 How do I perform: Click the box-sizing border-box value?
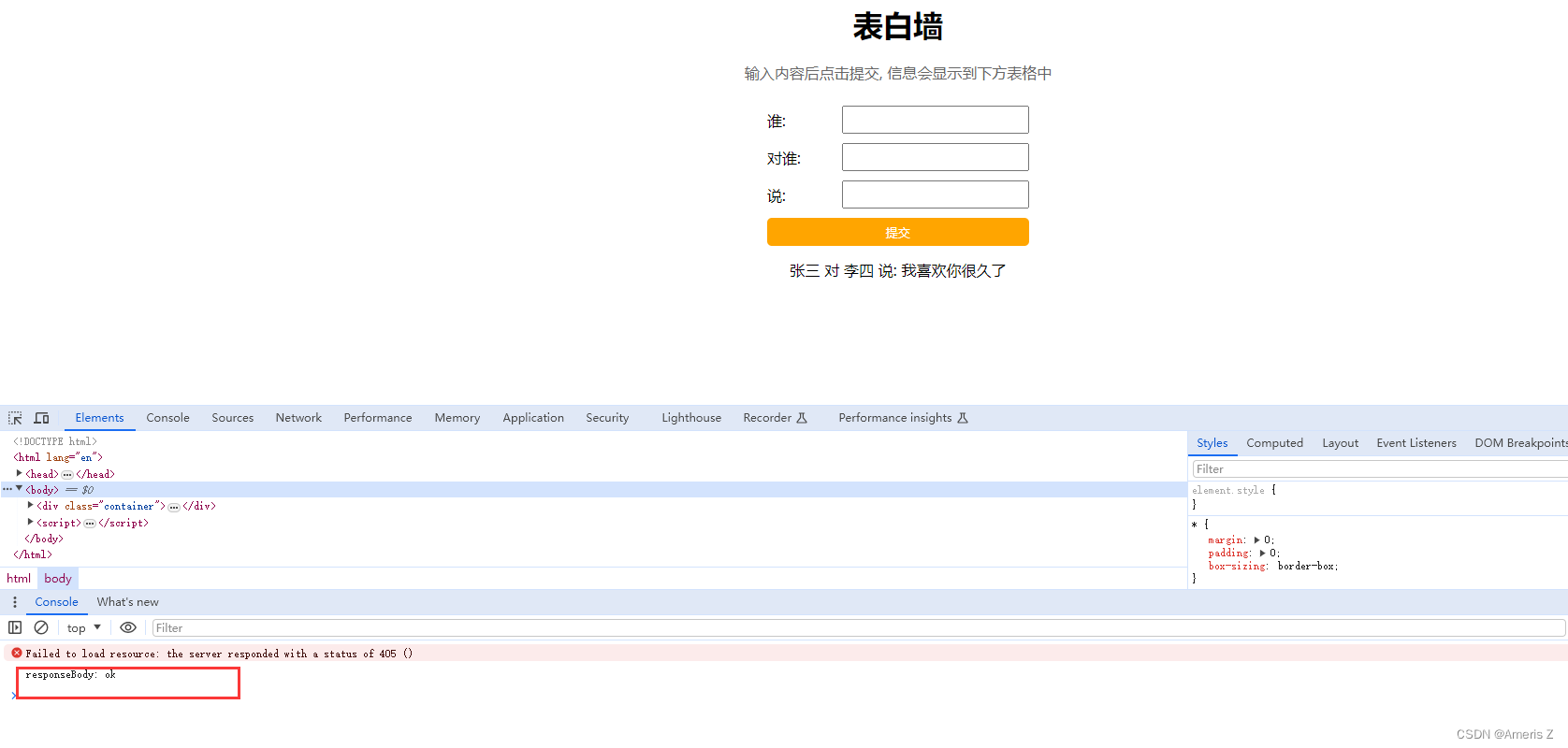point(1308,566)
